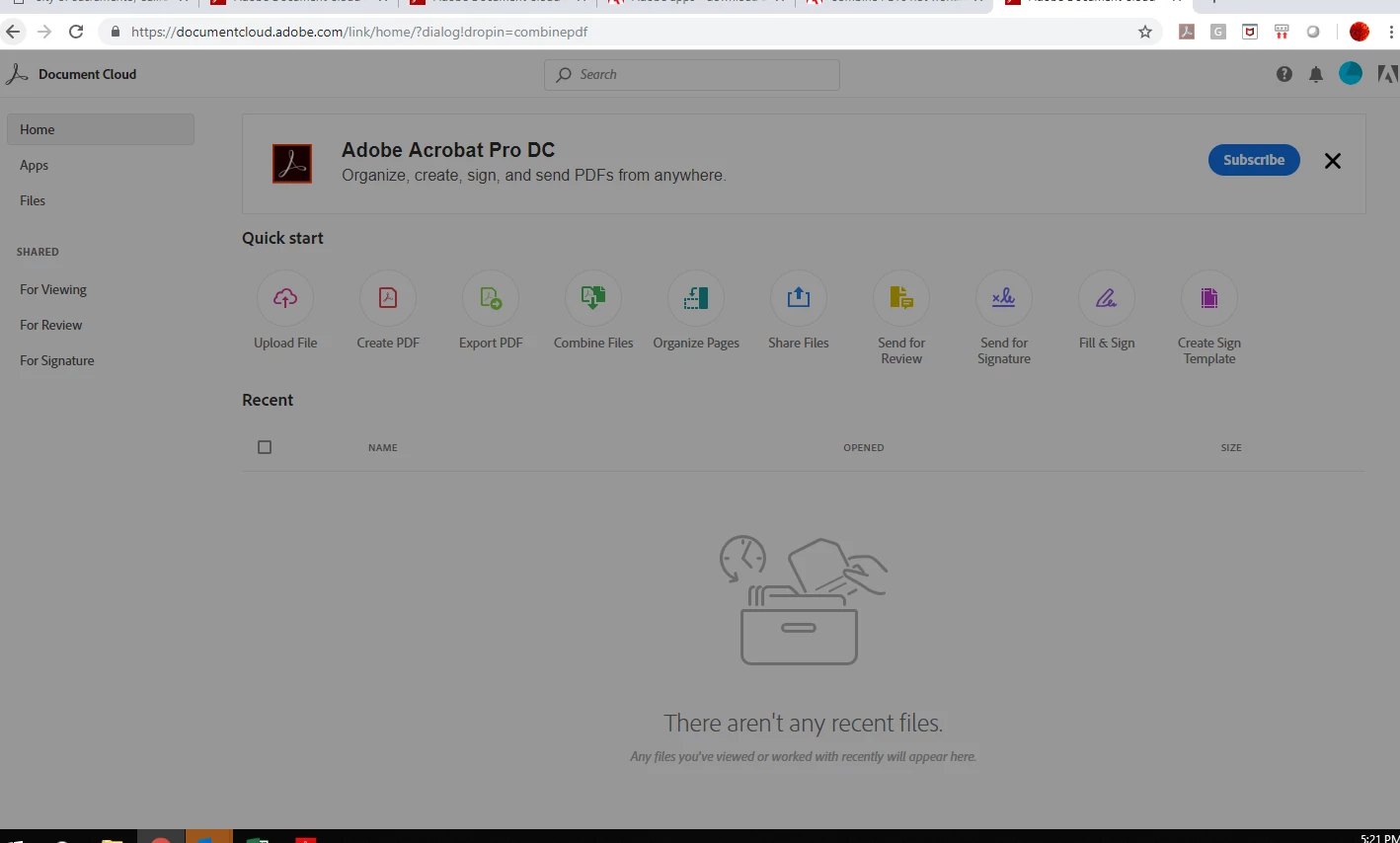Dismiss the Acrobat Pro DC banner
Viewport: 1400px width, 843px height.
[x=1333, y=161]
